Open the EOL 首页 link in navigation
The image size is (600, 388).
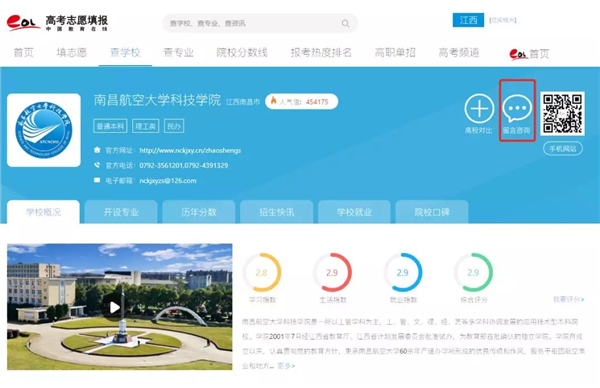pos(529,54)
